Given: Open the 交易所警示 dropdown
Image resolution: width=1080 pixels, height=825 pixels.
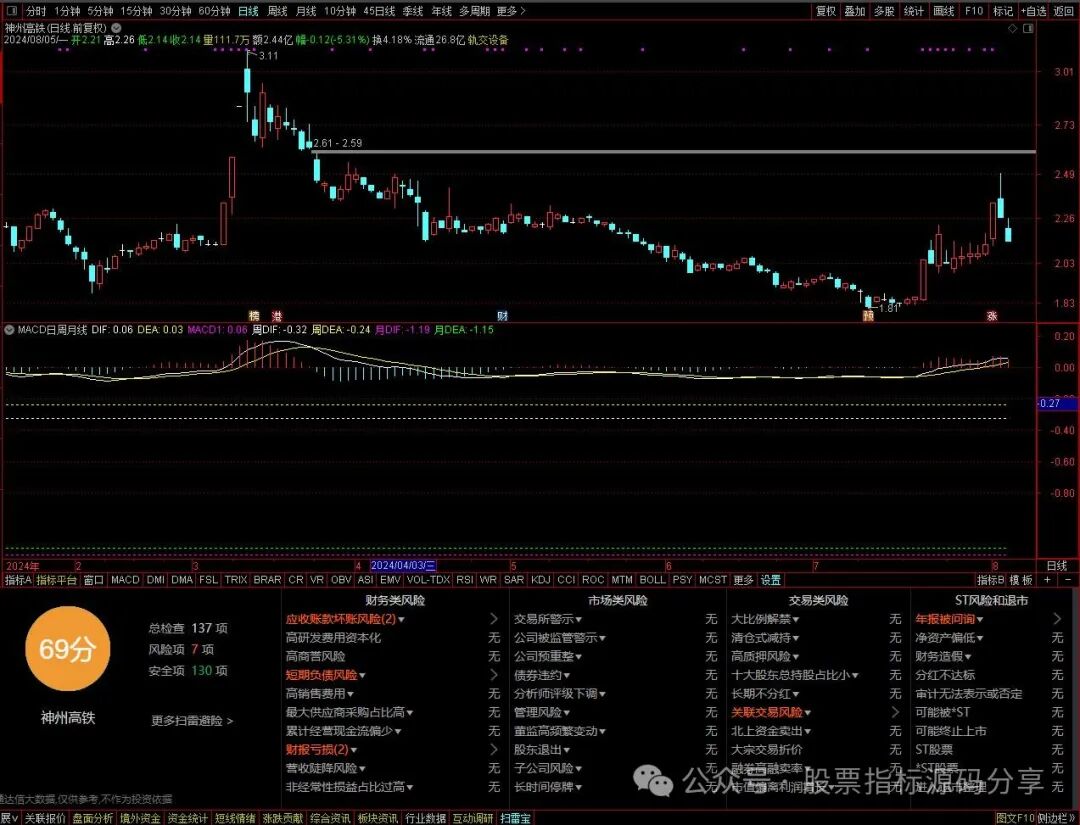Looking at the screenshot, I should (x=548, y=619).
